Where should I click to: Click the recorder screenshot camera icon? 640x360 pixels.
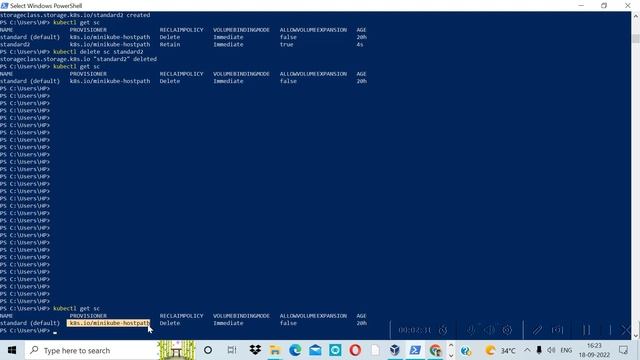[558, 330]
